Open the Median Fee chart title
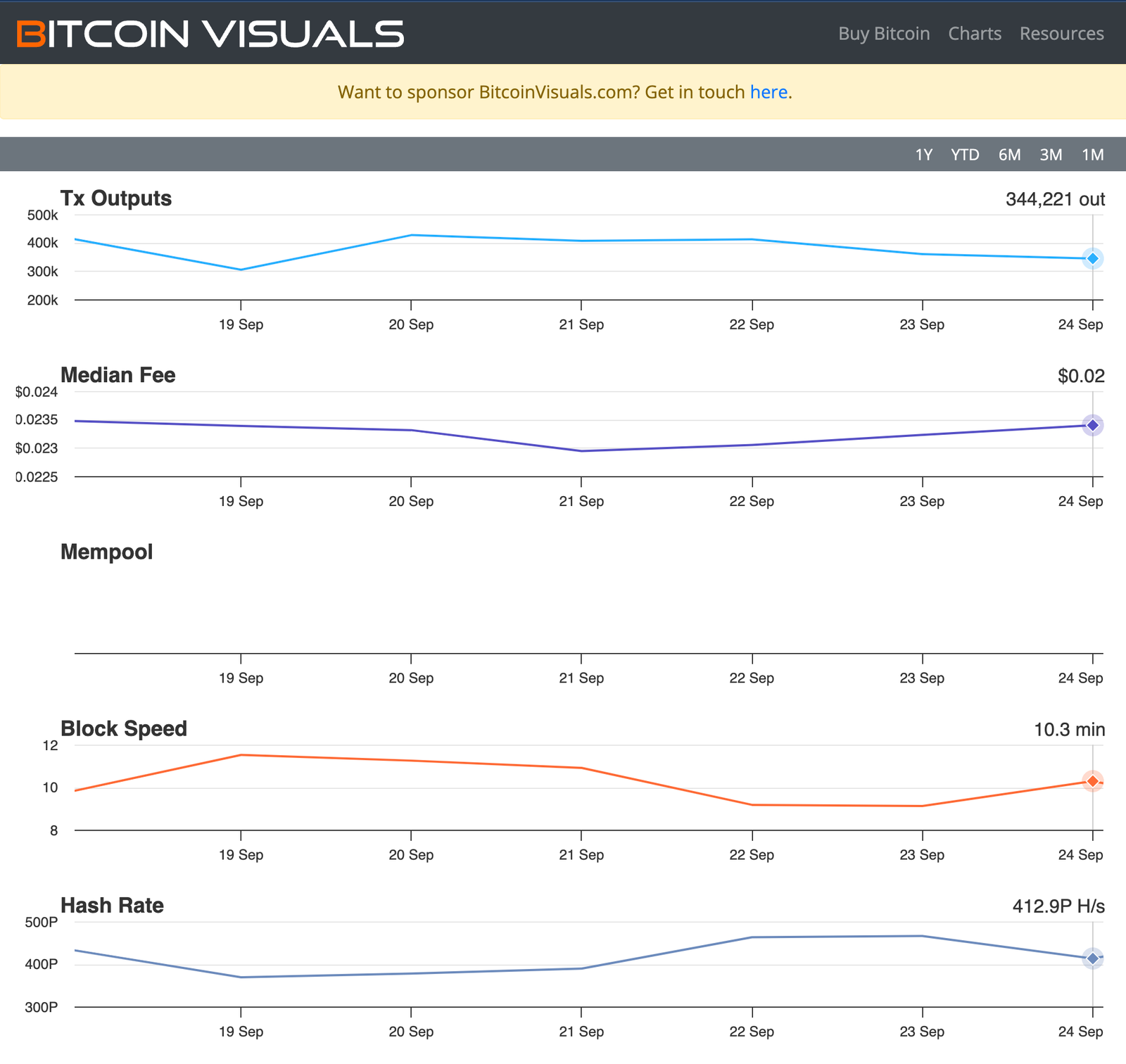 (118, 375)
